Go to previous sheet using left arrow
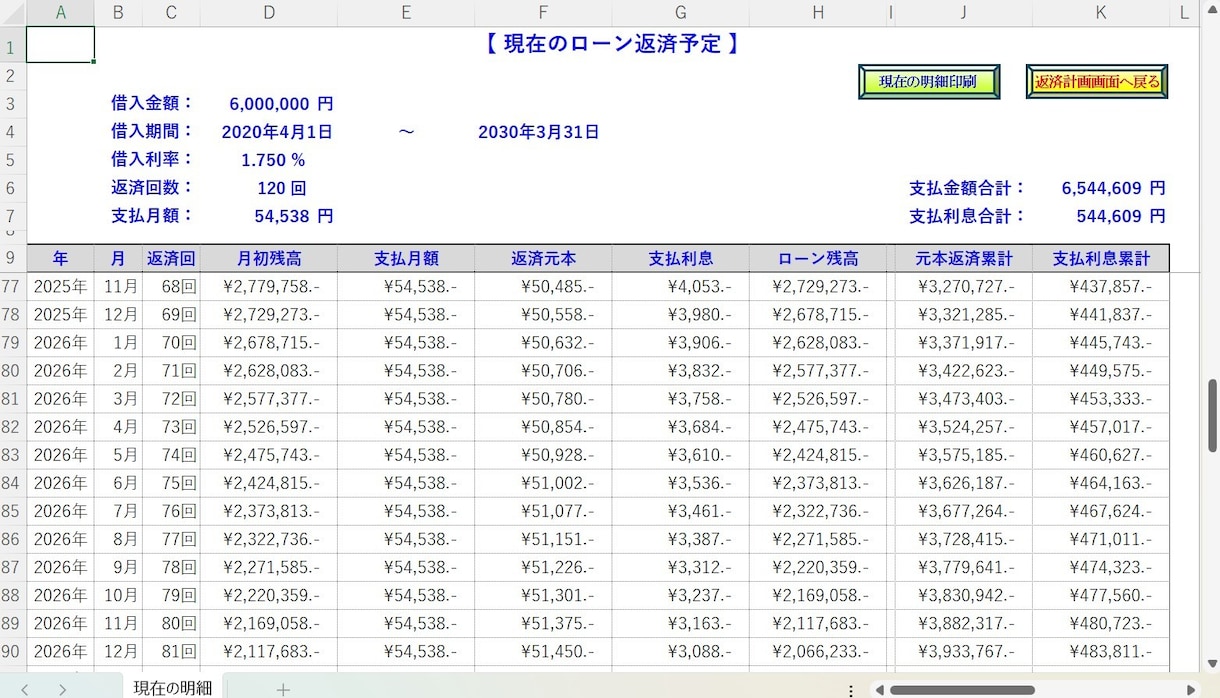 pyautogui.click(x=25, y=689)
